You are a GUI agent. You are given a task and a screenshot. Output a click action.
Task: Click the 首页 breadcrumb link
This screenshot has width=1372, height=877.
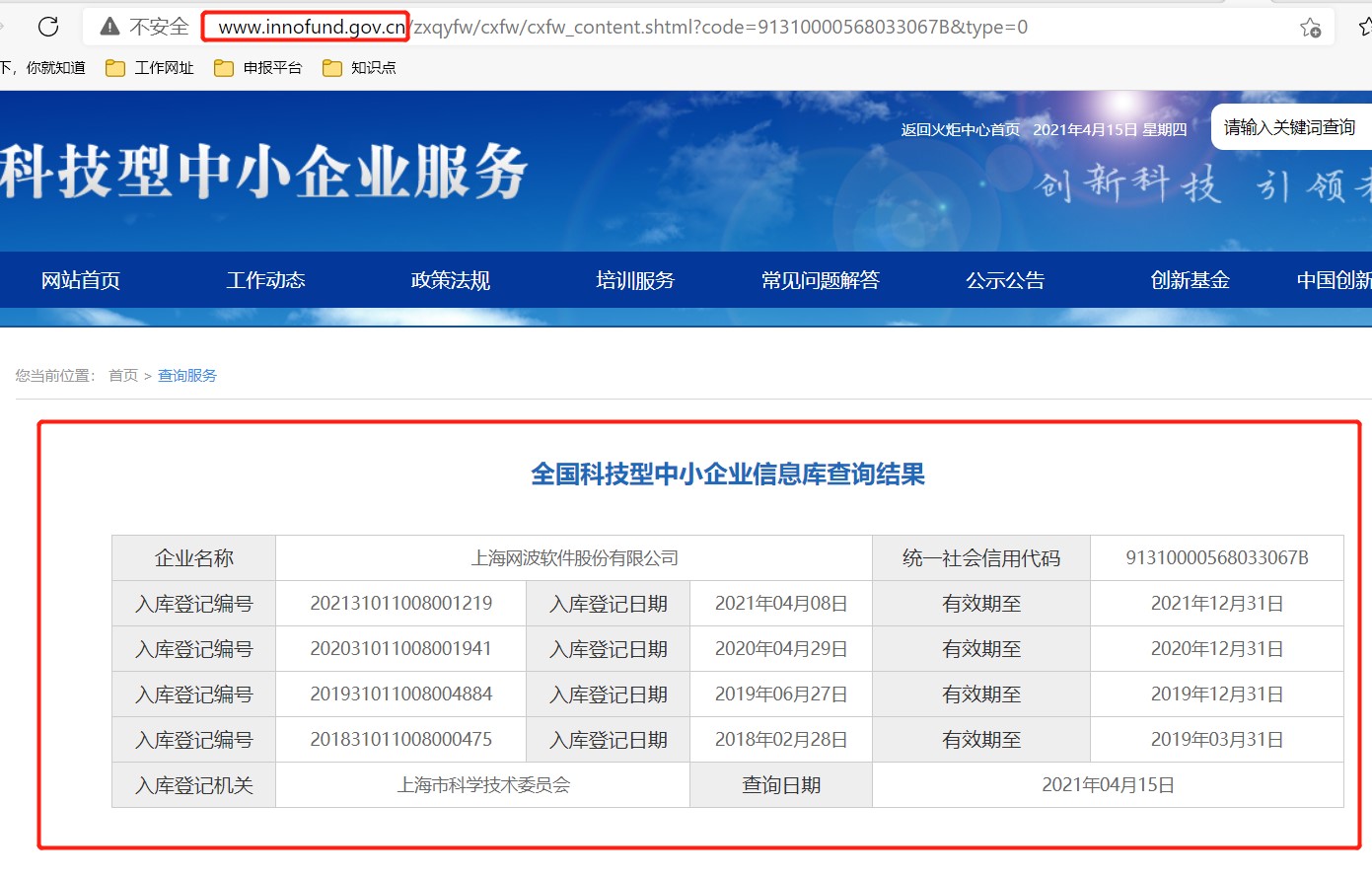click(123, 376)
